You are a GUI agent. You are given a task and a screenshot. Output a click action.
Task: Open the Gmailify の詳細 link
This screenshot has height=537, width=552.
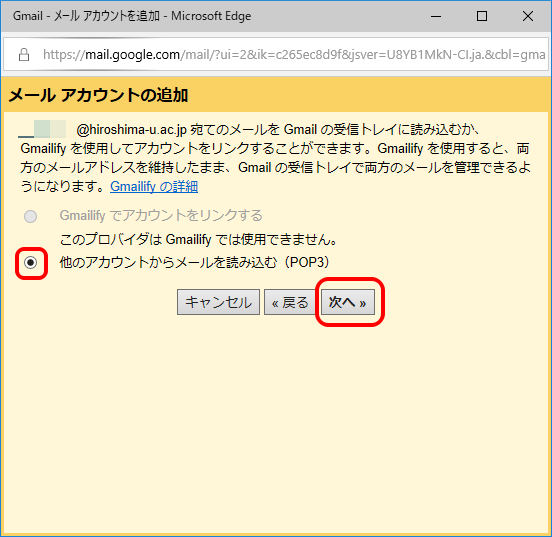click(x=154, y=186)
